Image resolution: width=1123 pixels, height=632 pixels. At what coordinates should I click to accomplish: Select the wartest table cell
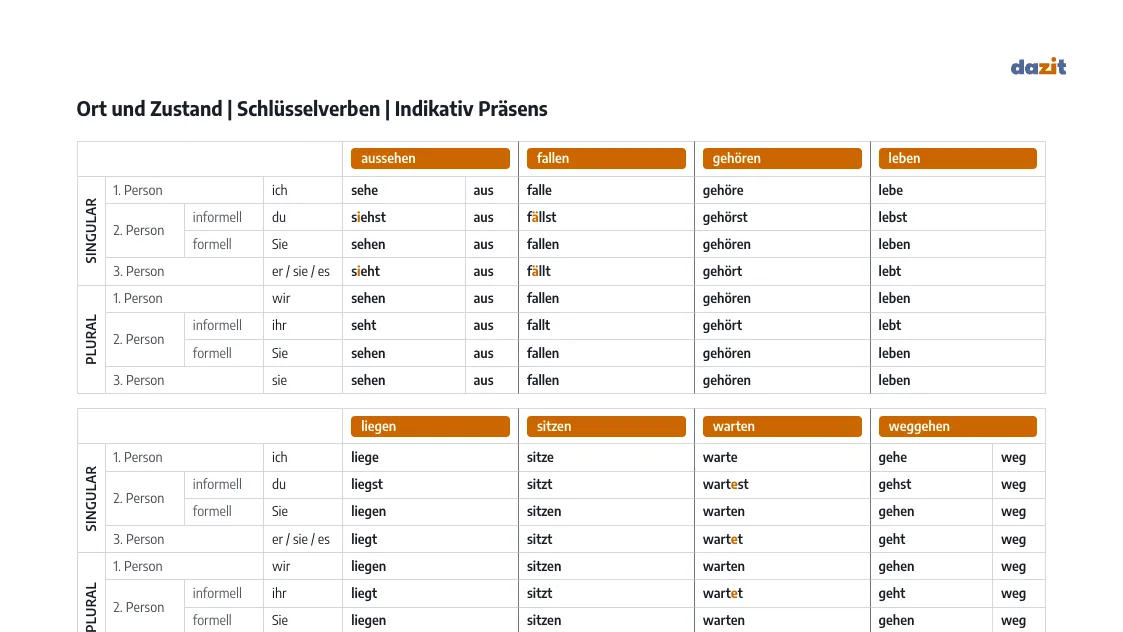click(782, 484)
